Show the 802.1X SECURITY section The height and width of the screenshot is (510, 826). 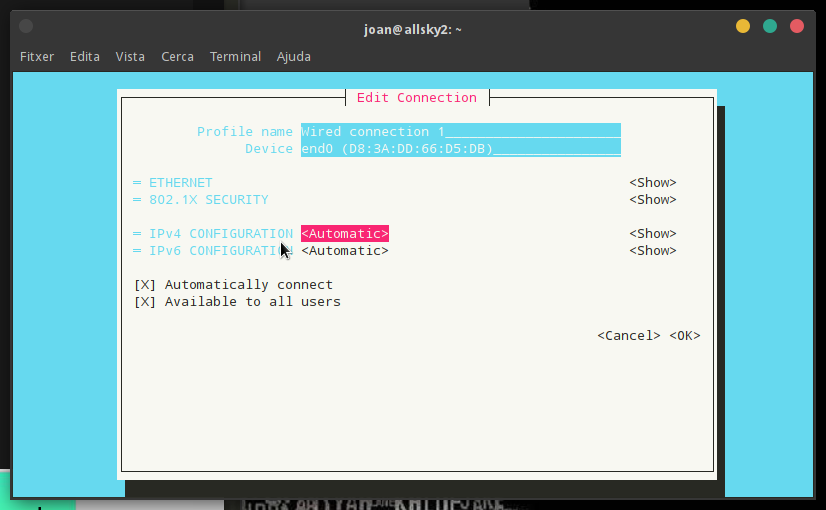click(x=653, y=200)
